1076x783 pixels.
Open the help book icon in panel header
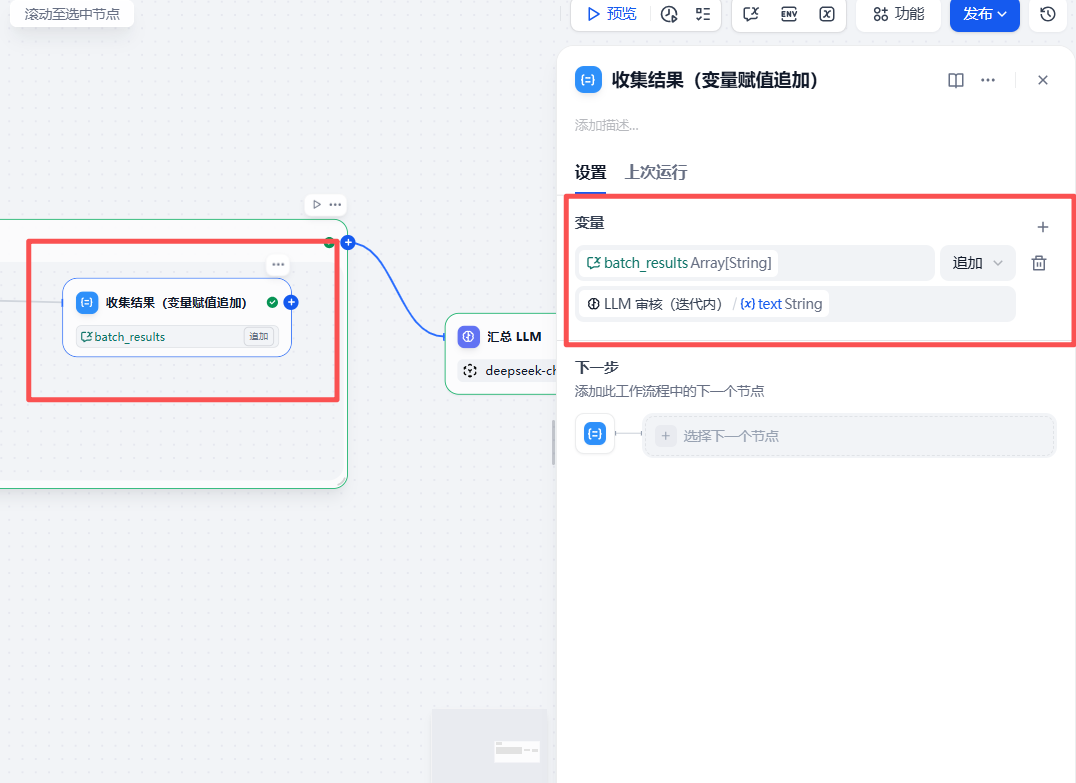click(956, 80)
